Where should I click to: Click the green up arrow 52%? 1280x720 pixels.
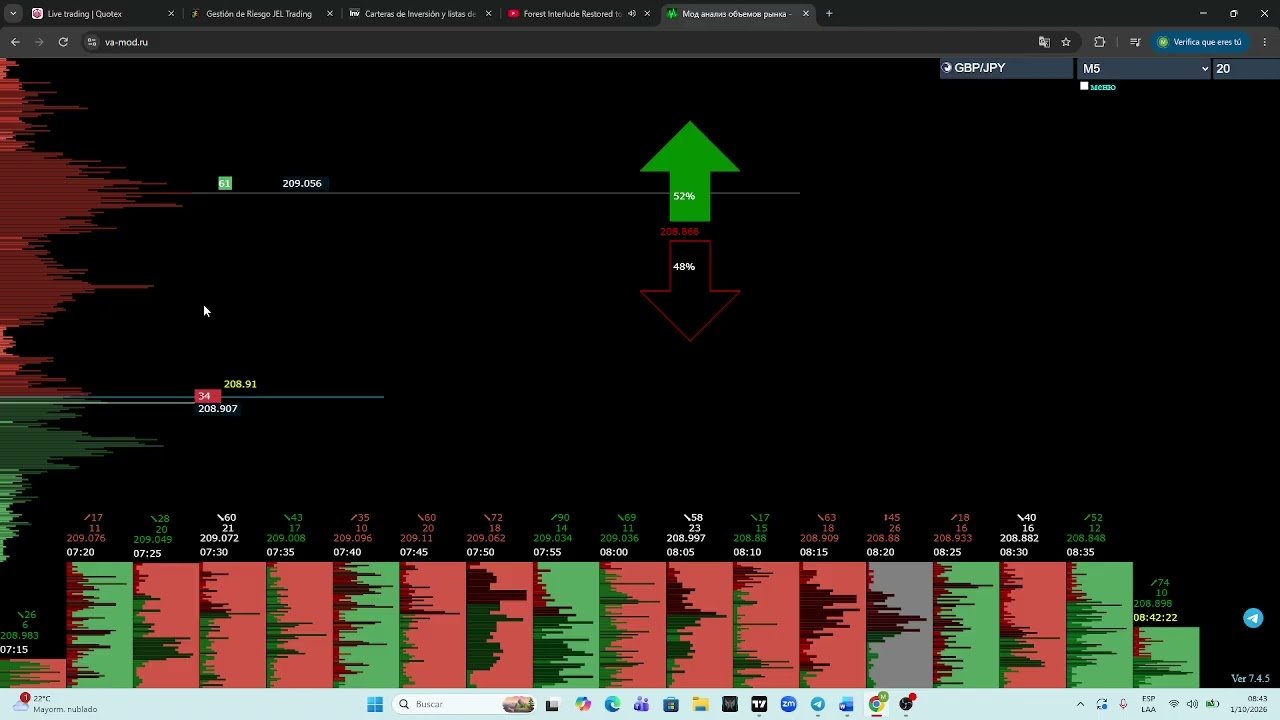click(x=690, y=171)
